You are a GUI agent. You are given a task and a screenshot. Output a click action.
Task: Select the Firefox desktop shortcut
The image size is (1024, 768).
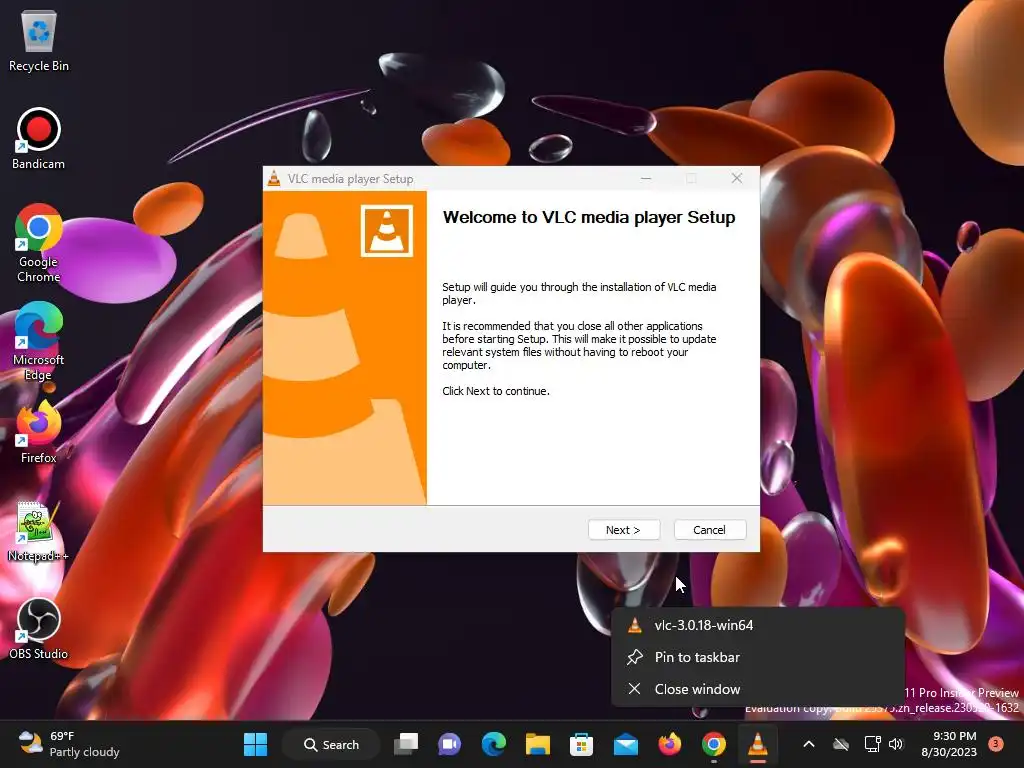pos(39,433)
